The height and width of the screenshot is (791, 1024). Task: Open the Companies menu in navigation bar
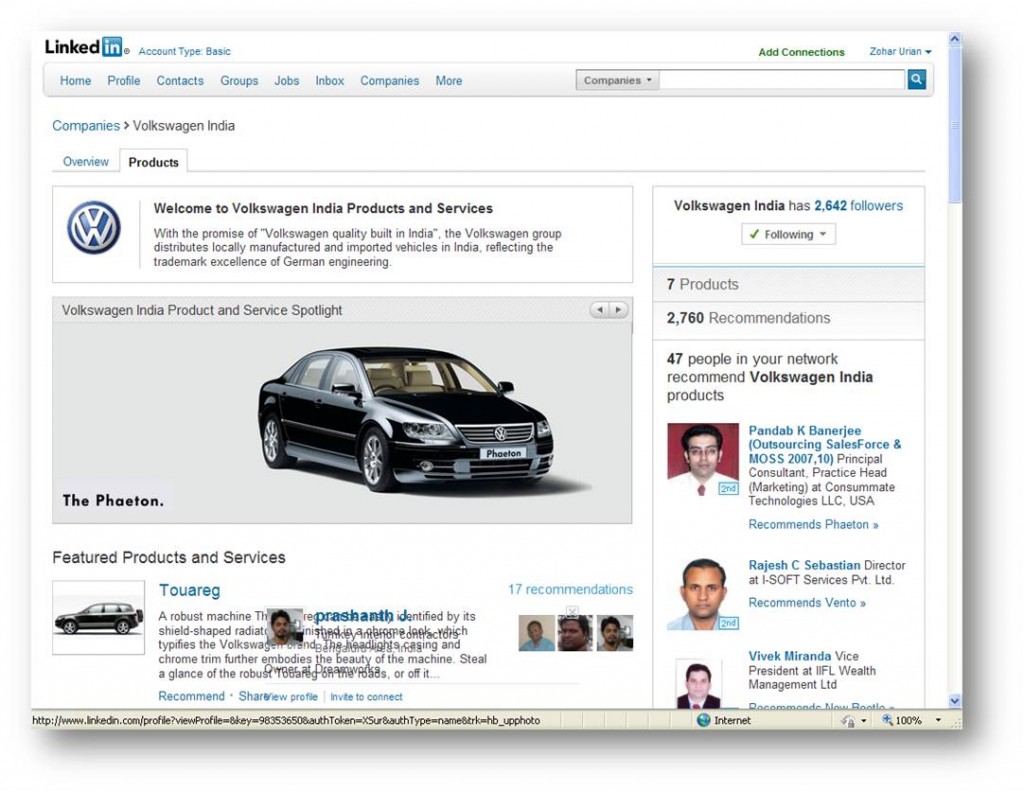[390, 80]
